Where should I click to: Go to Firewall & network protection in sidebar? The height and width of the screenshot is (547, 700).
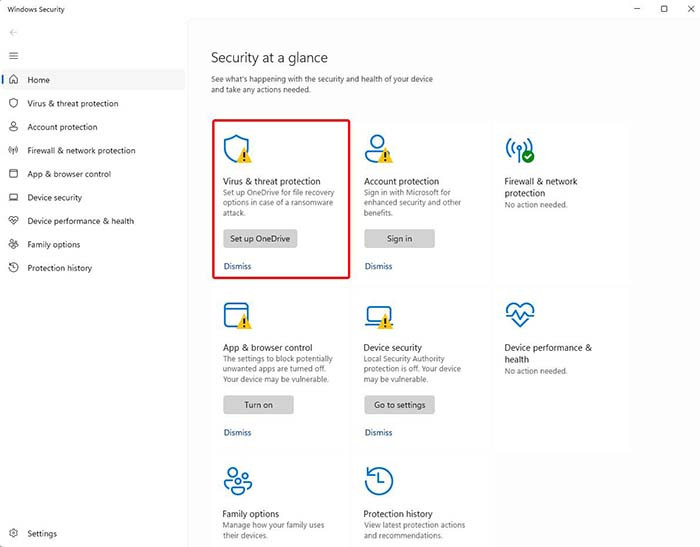coord(93,150)
